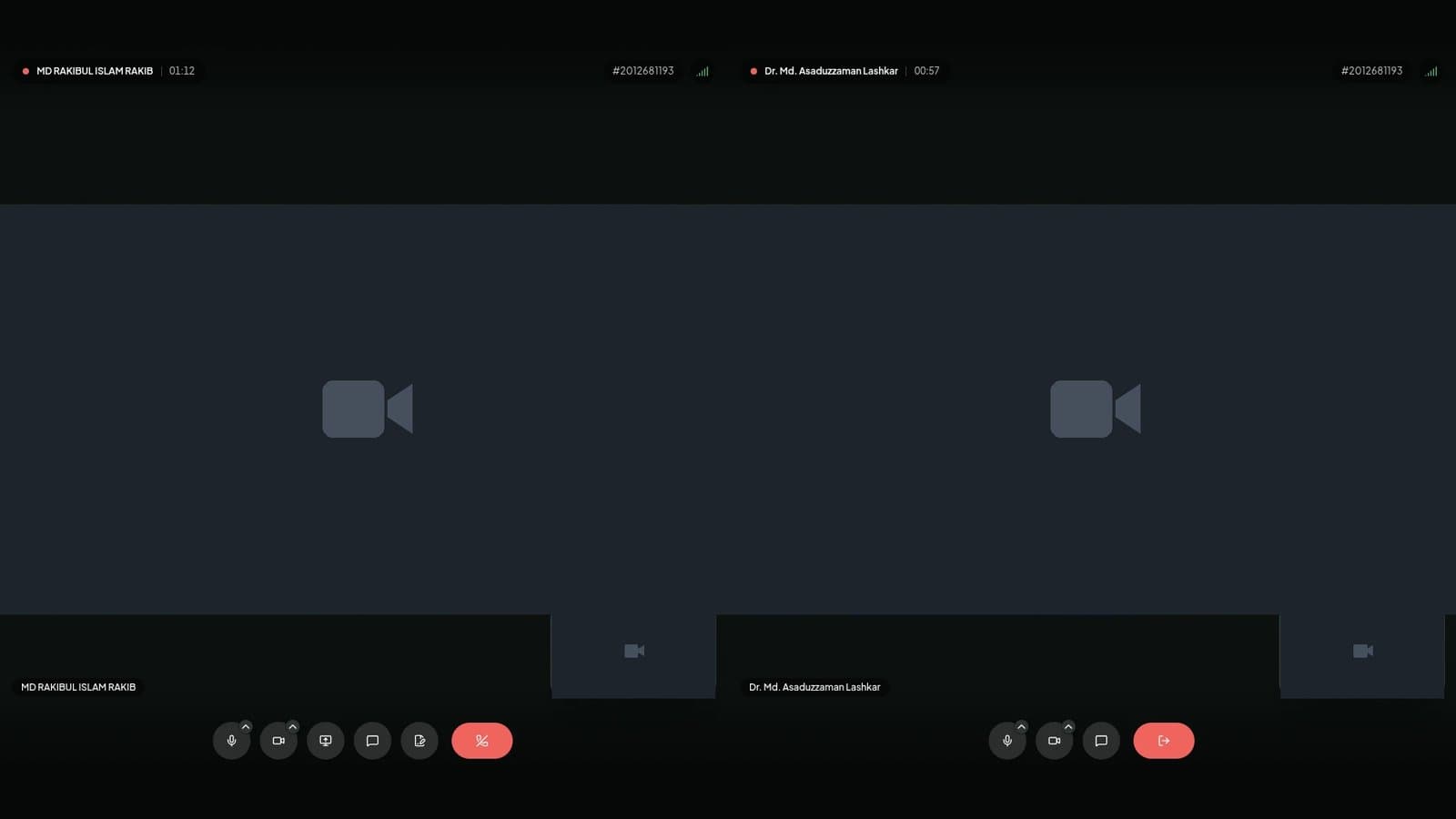Leave the call using the red exit button

pos(1164,741)
